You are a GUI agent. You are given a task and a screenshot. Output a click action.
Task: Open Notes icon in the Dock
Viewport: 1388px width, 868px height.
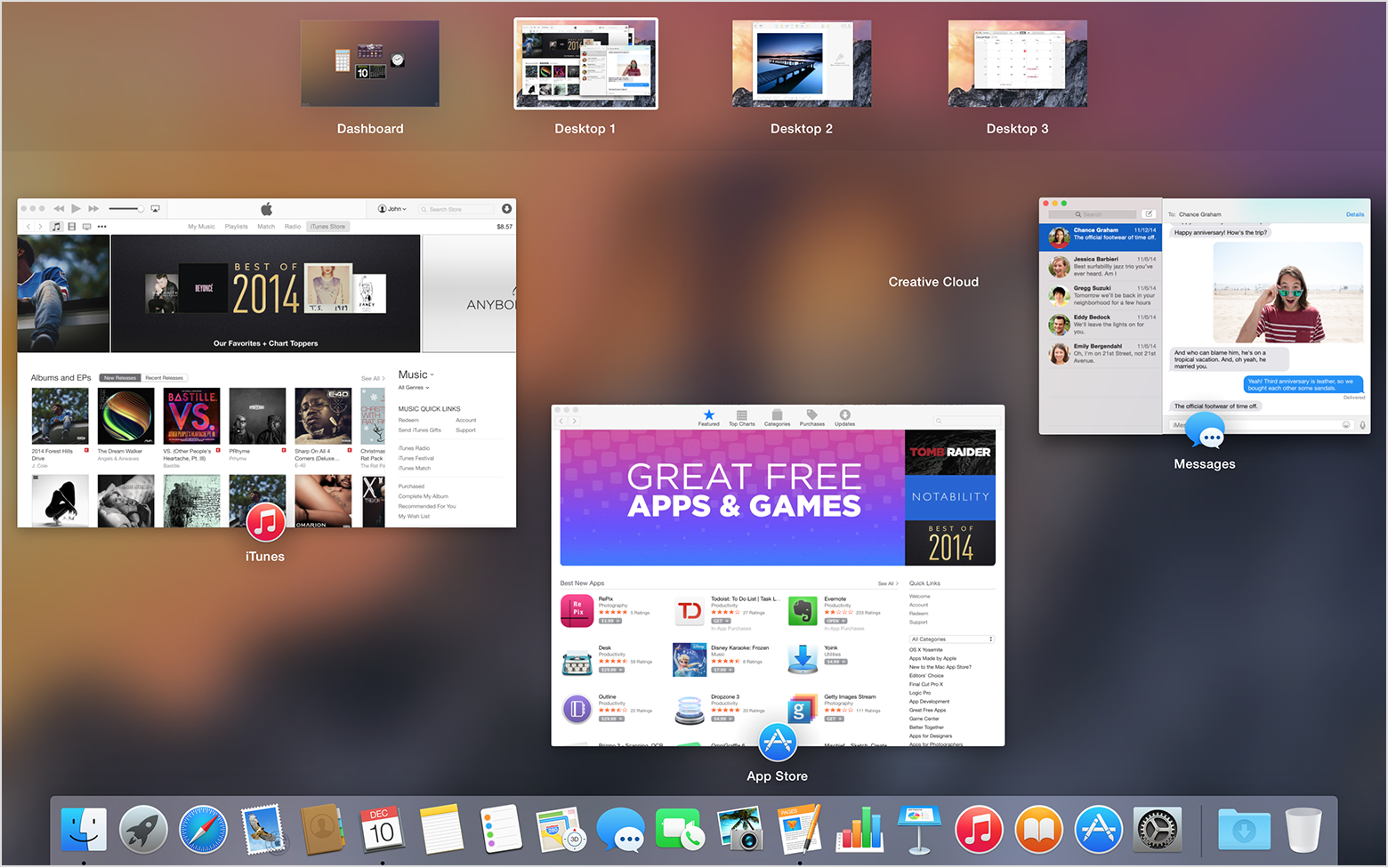point(441,830)
